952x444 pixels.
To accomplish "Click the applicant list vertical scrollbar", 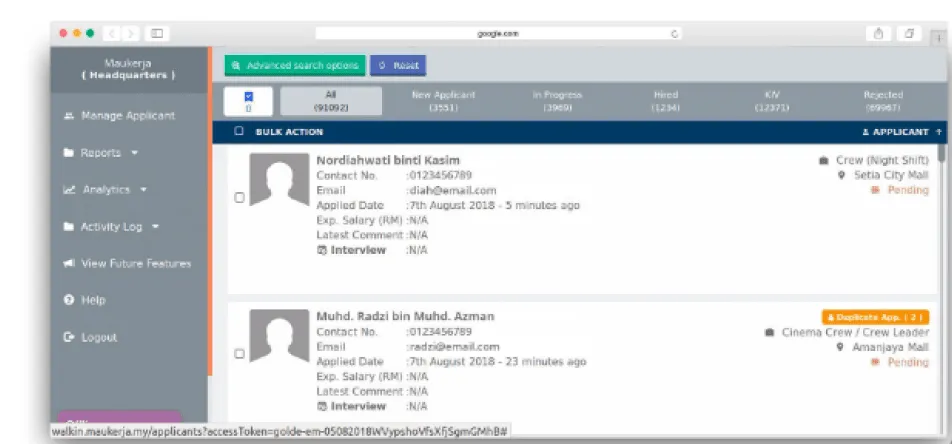I will pyautogui.click(x=942, y=153).
